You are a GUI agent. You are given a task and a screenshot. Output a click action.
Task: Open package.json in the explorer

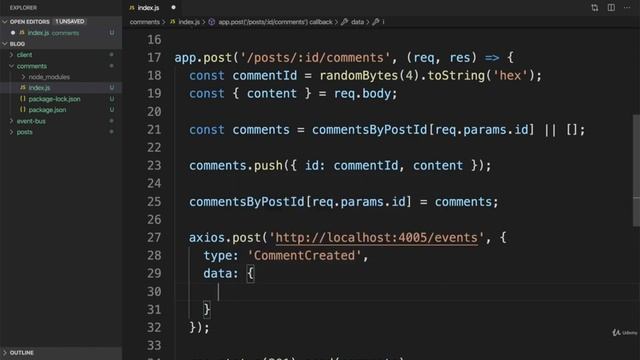47,110
